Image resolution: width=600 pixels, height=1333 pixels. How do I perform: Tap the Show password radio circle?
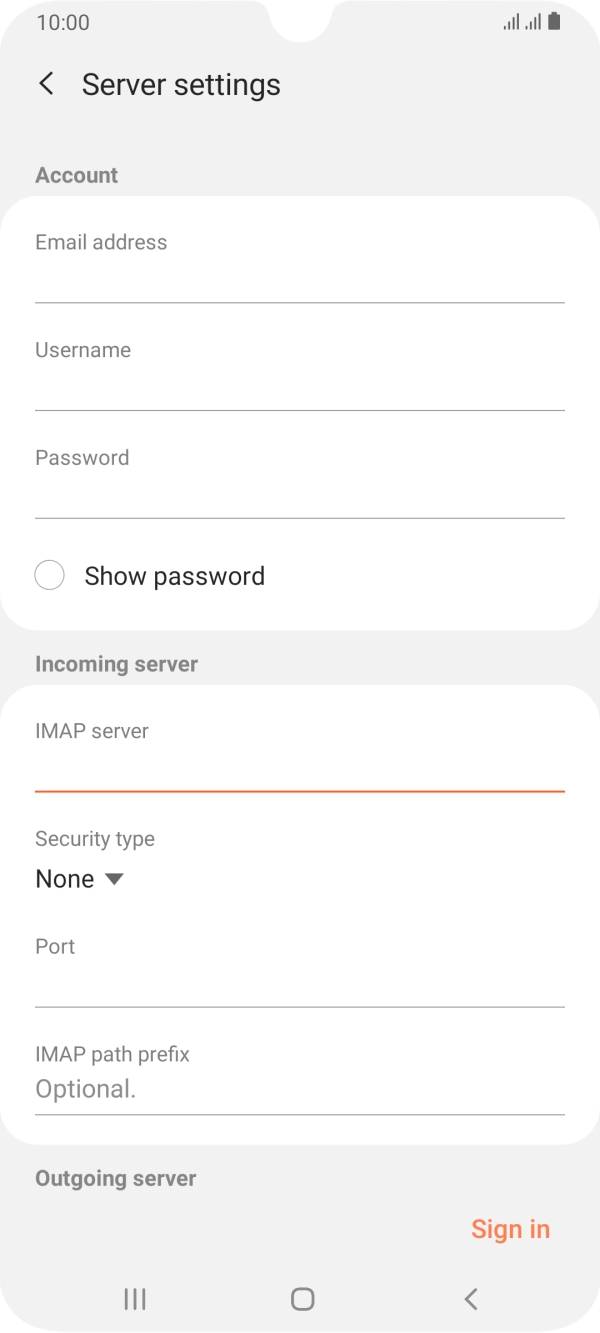pyautogui.click(x=49, y=575)
